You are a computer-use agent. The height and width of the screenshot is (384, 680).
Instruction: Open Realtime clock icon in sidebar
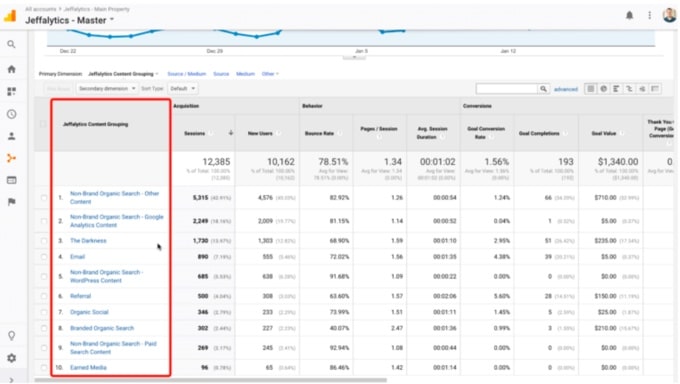tap(12, 114)
